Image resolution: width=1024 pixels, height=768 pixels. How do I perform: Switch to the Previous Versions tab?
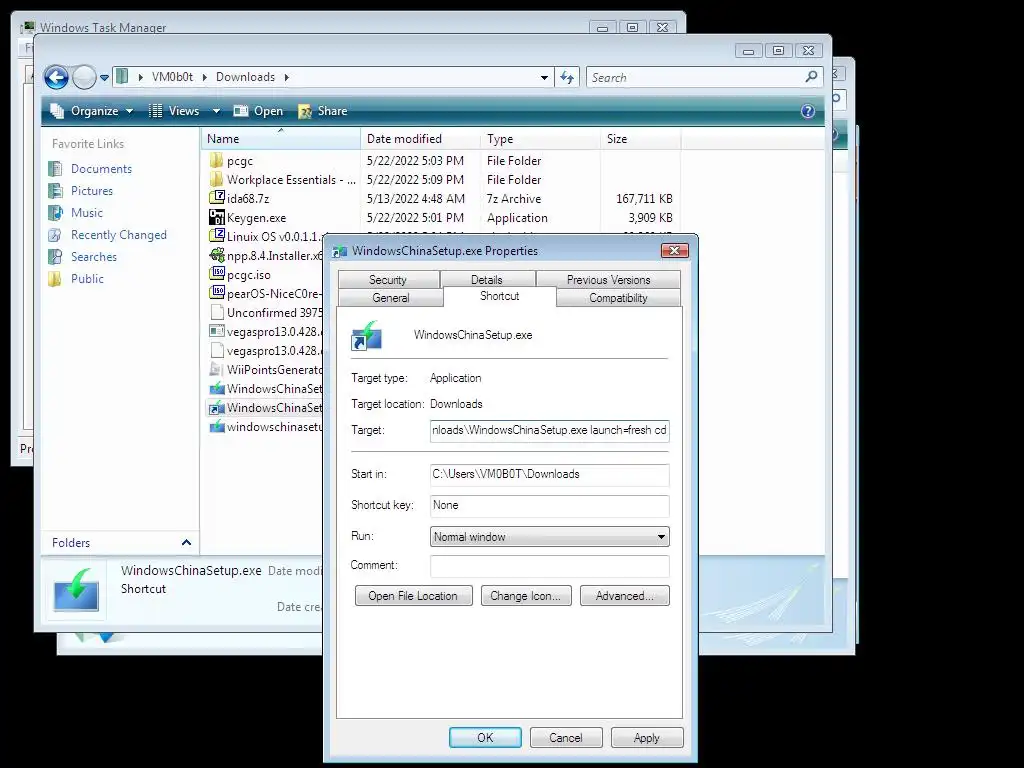coord(609,280)
